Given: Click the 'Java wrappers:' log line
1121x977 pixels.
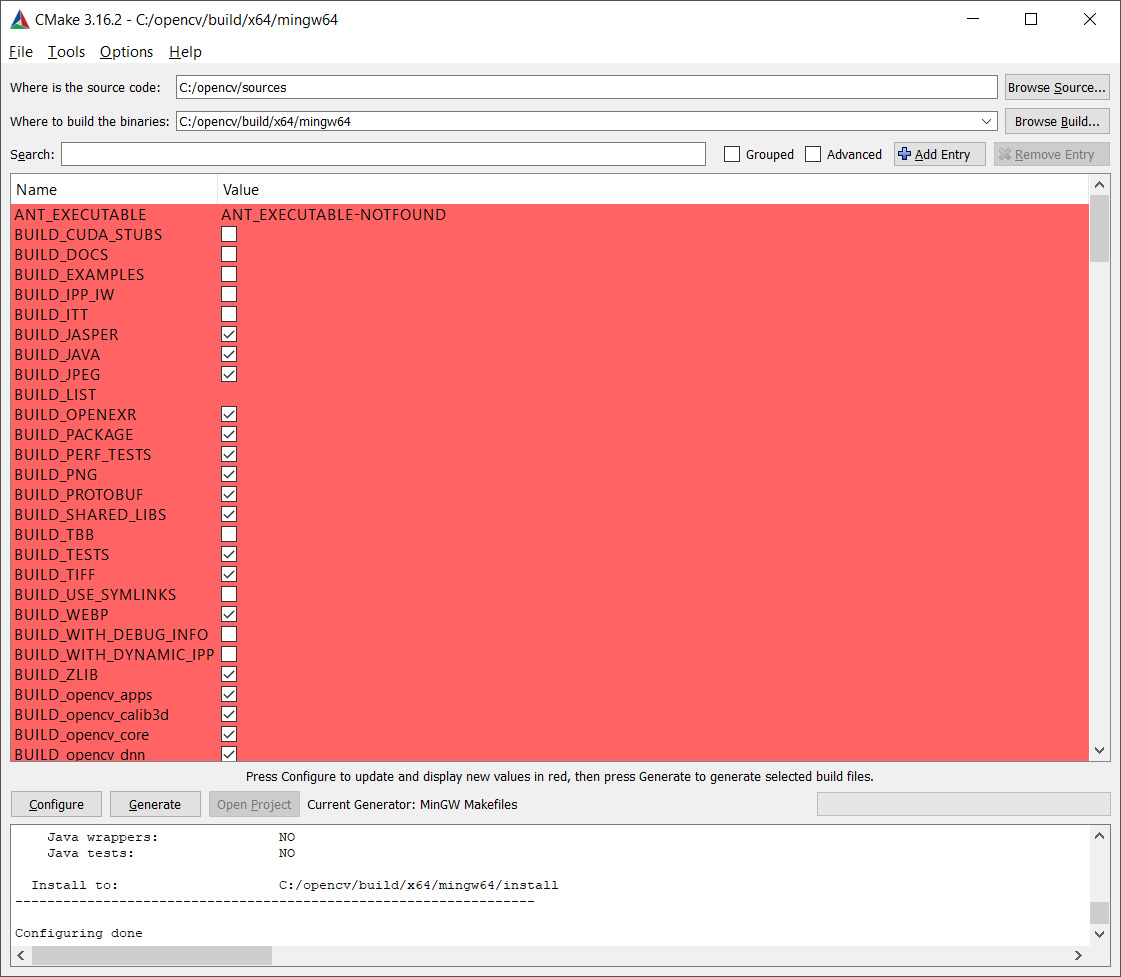Looking at the screenshot, I should 103,837.
